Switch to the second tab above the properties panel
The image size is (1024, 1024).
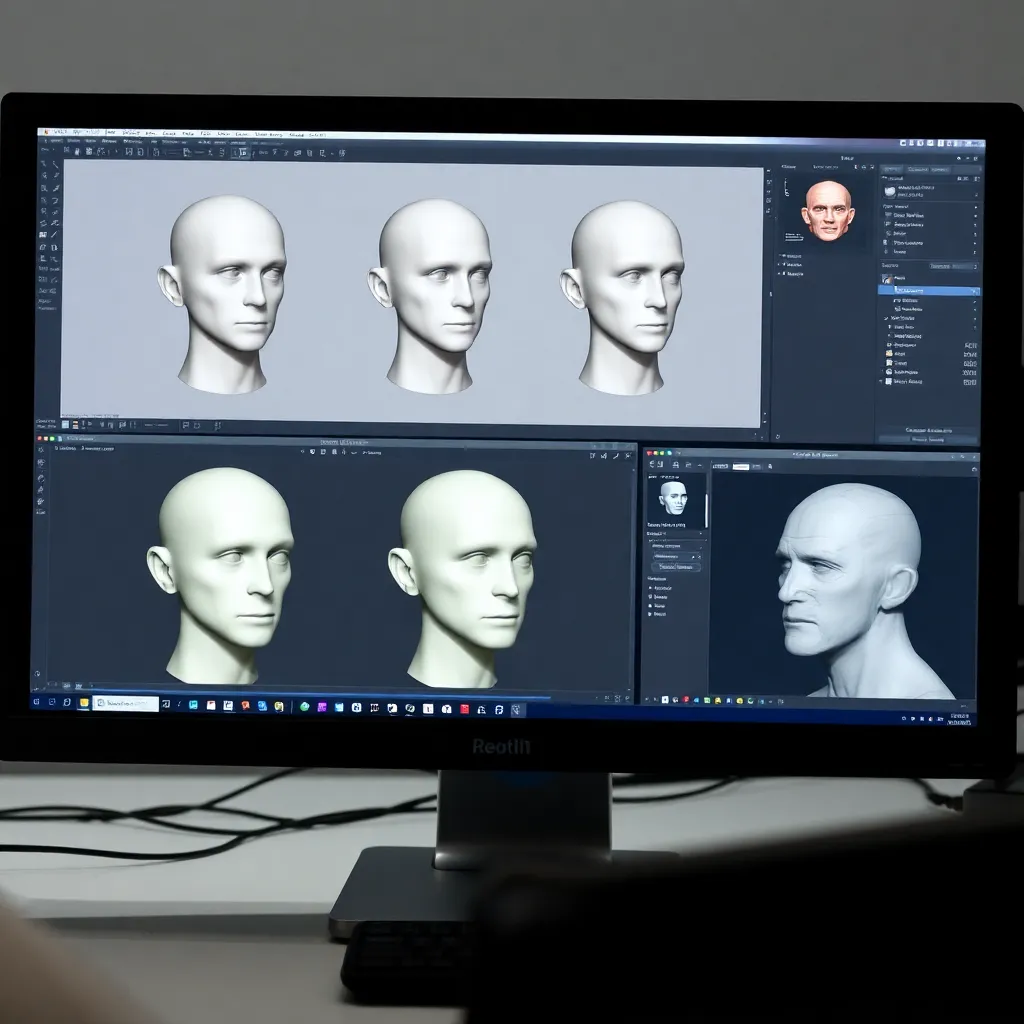(x=918, y=168)
